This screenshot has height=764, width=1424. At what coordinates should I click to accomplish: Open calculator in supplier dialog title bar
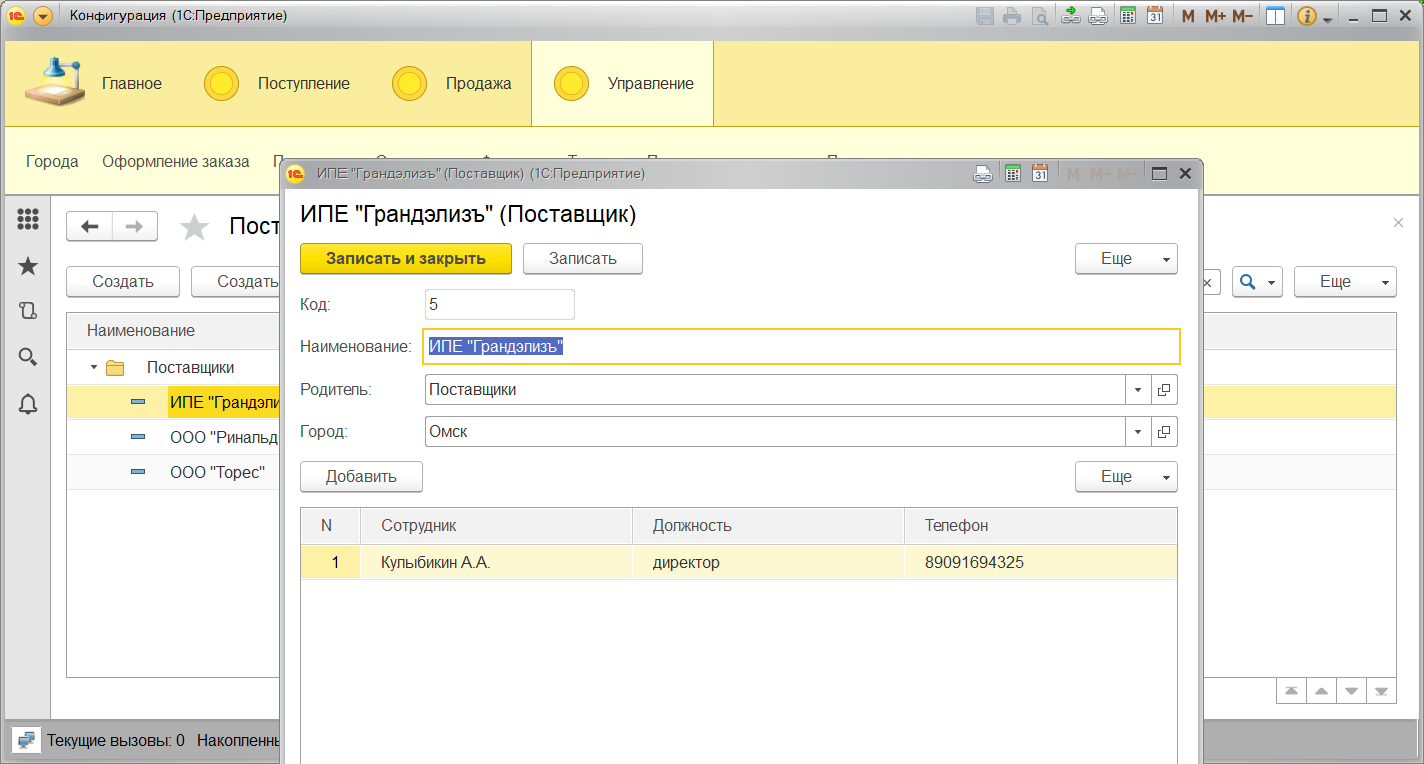[1012, 173]
